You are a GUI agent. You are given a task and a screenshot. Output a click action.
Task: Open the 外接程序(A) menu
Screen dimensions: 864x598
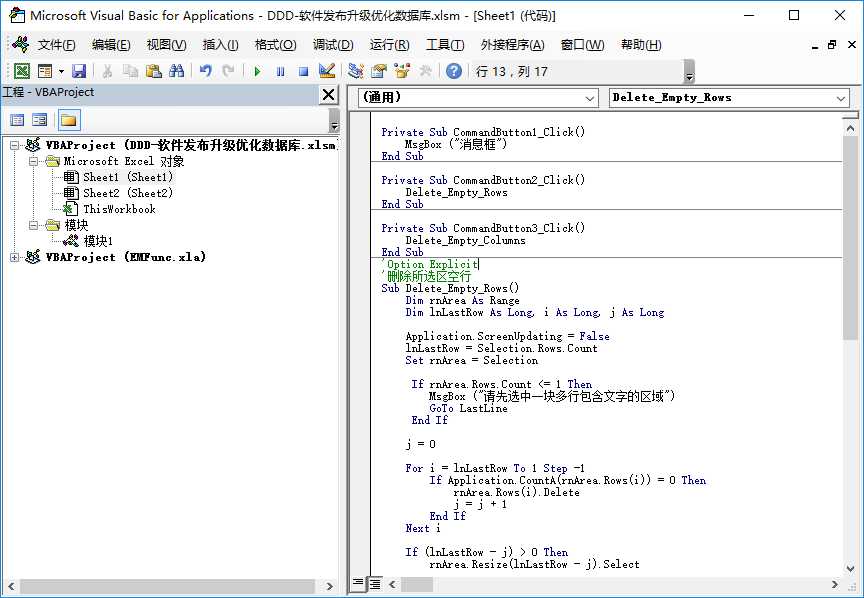tap(512, 45)
